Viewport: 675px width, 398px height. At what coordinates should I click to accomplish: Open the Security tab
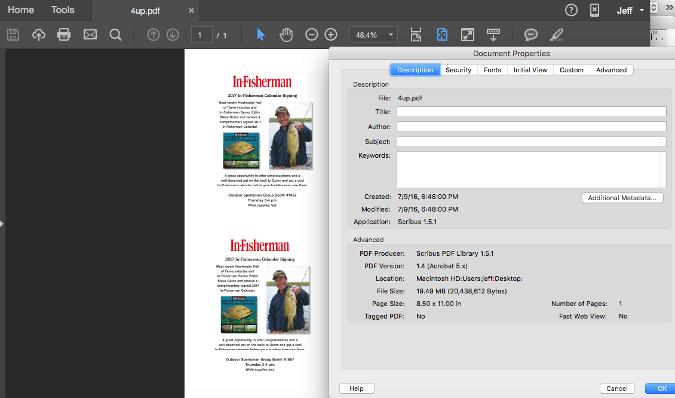point(458,70)
